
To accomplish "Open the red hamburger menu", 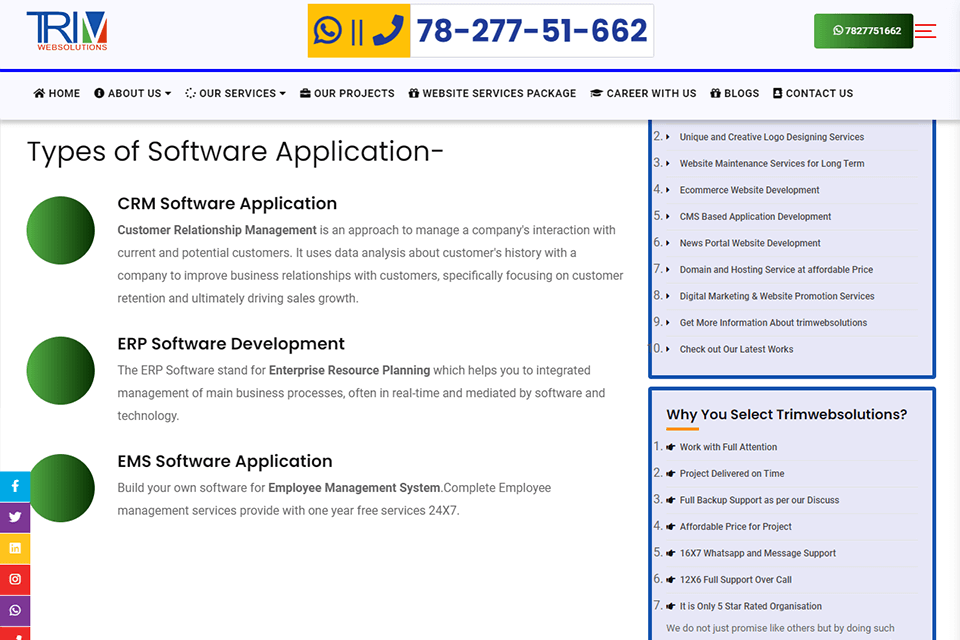I will 925,31.
